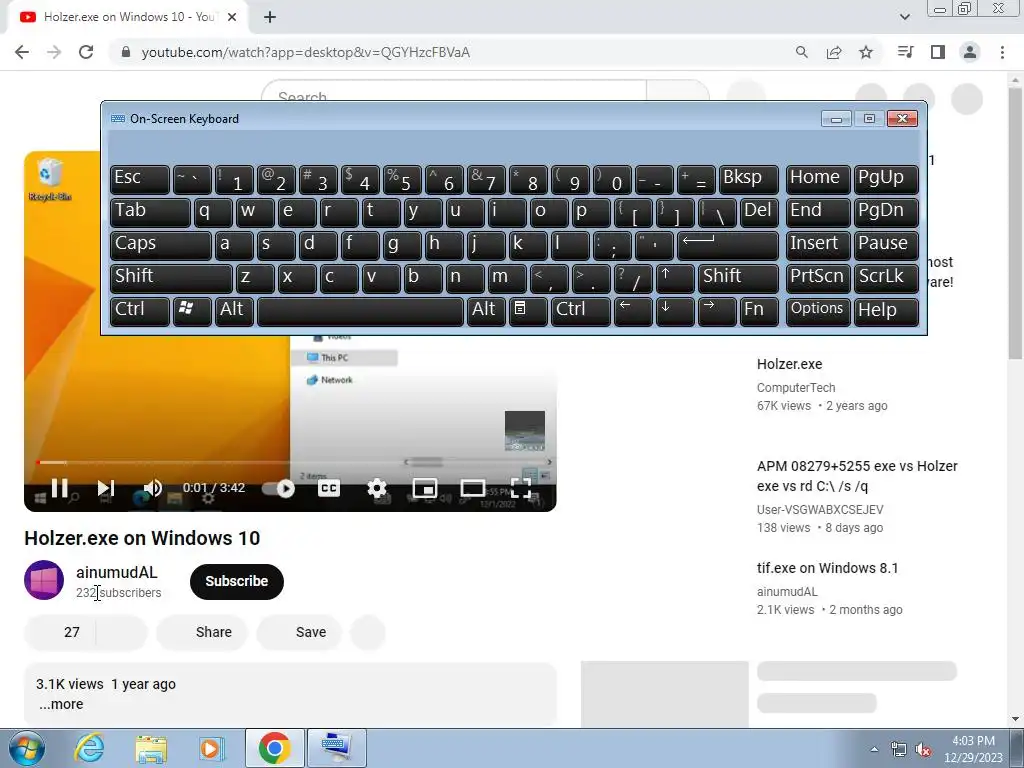1024x768 pixels.
Task: Click the right arrow key
Action: (x=717, y=312)
